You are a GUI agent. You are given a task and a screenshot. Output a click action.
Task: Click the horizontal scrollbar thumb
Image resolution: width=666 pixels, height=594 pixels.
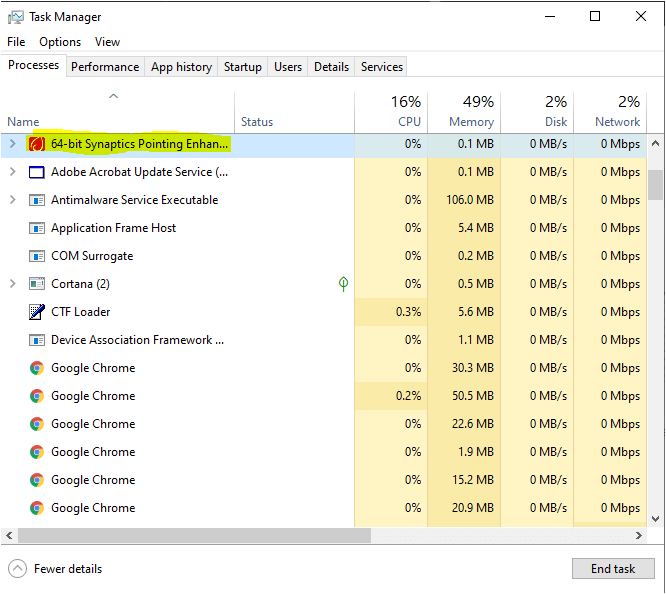195,535
